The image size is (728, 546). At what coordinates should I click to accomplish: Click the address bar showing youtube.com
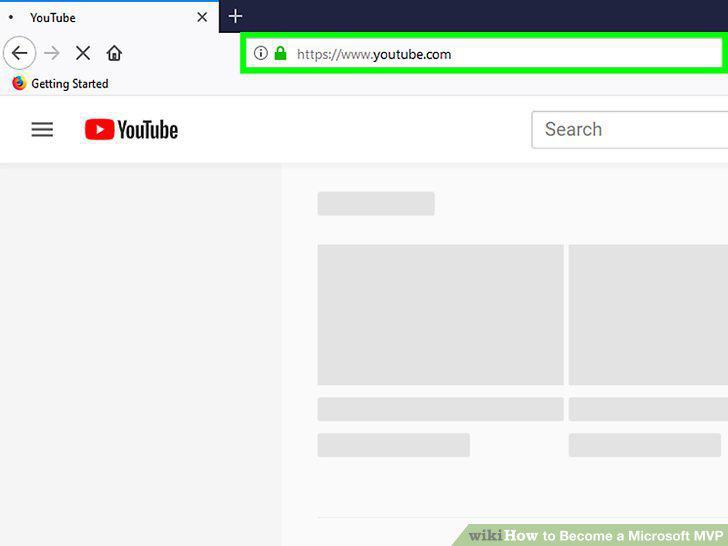[483, 53]
